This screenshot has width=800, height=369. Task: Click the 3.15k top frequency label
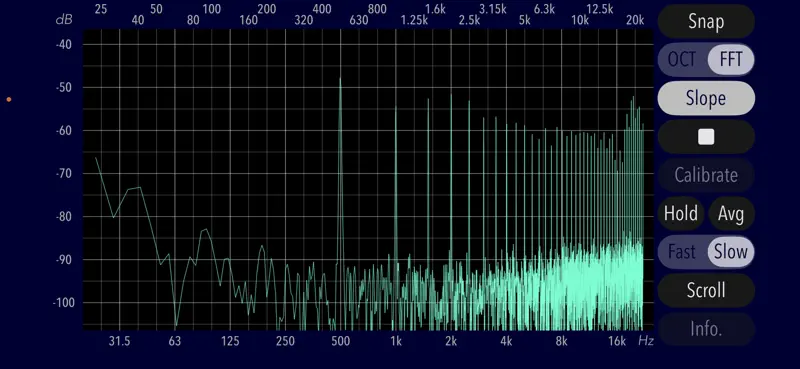click(493, 9)
